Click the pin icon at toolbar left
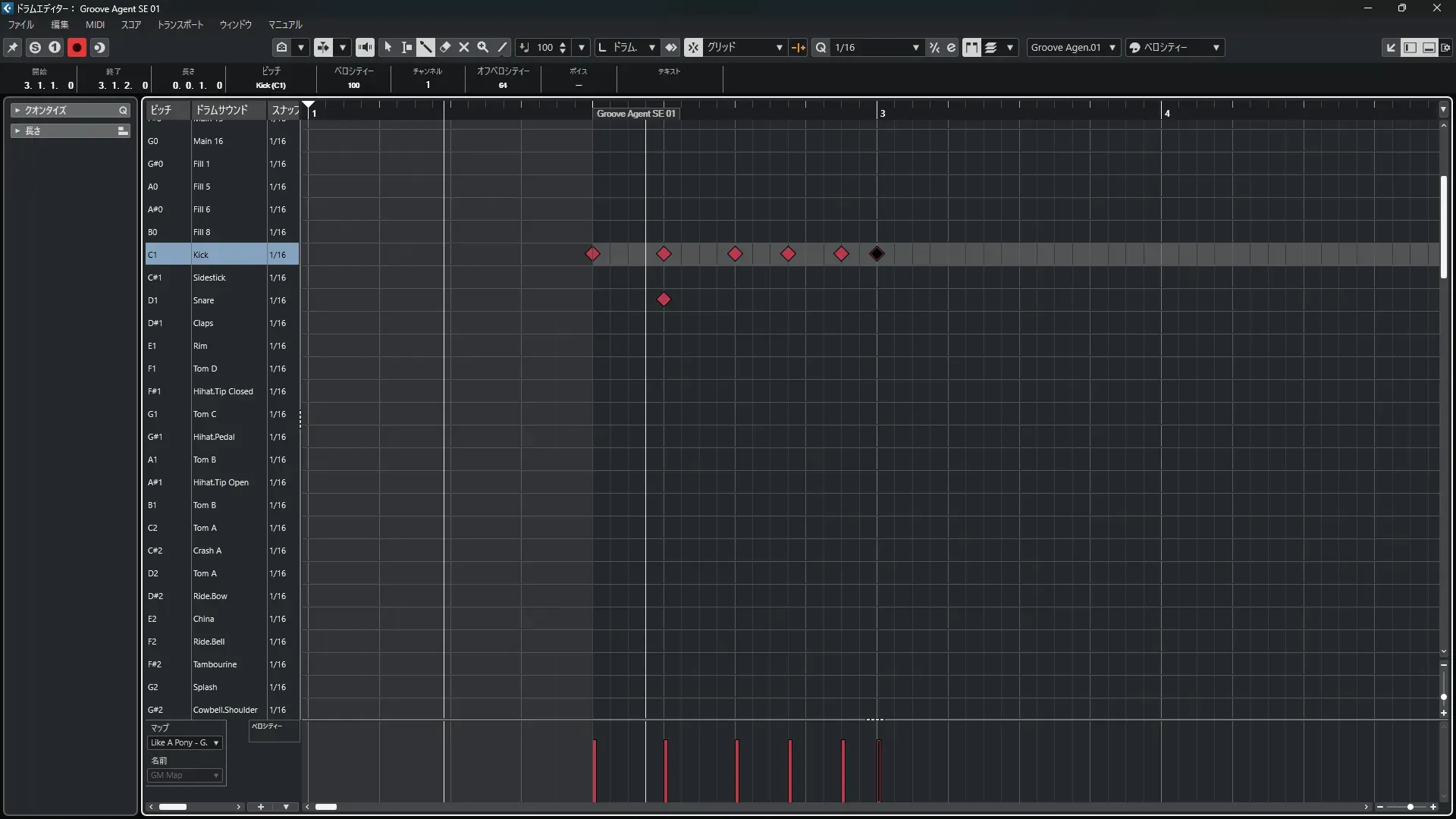The height and width of the screenshot is (819, 1456). click(13, 47)
